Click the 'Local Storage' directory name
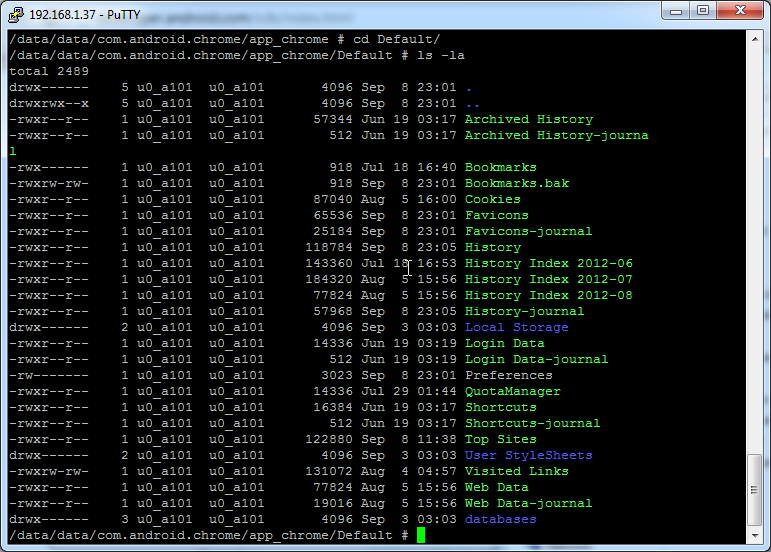 point(516,327)
